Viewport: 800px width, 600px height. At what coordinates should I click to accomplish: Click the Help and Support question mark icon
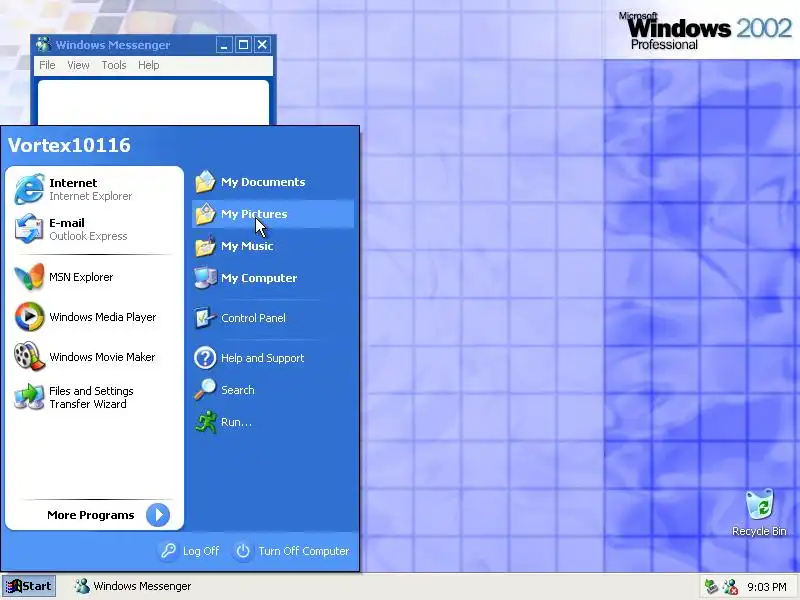pos(205,358)
